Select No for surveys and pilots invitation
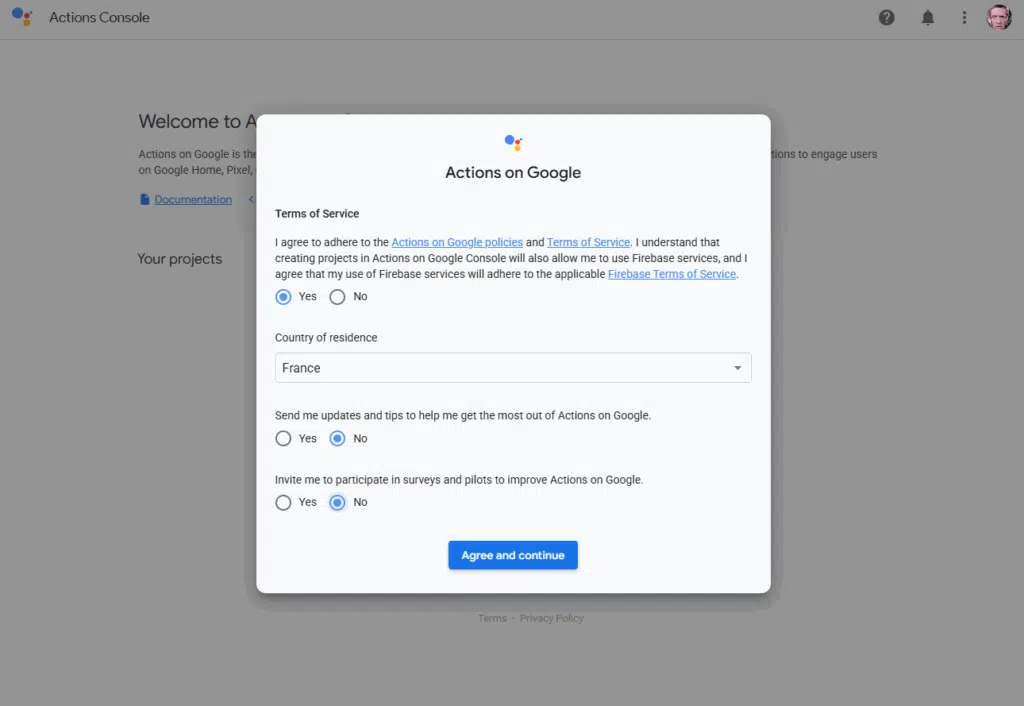Screen dimensions: 1024x706 (338, 503)
